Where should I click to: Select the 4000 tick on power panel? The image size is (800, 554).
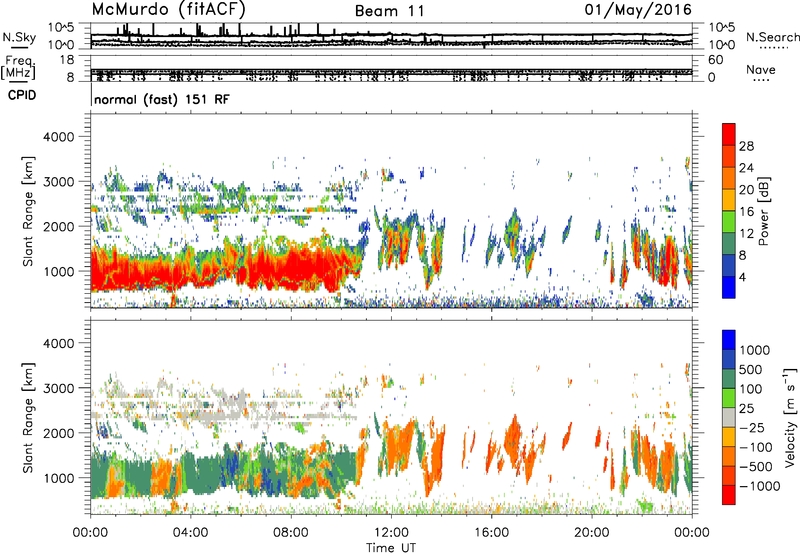point(58,137)
